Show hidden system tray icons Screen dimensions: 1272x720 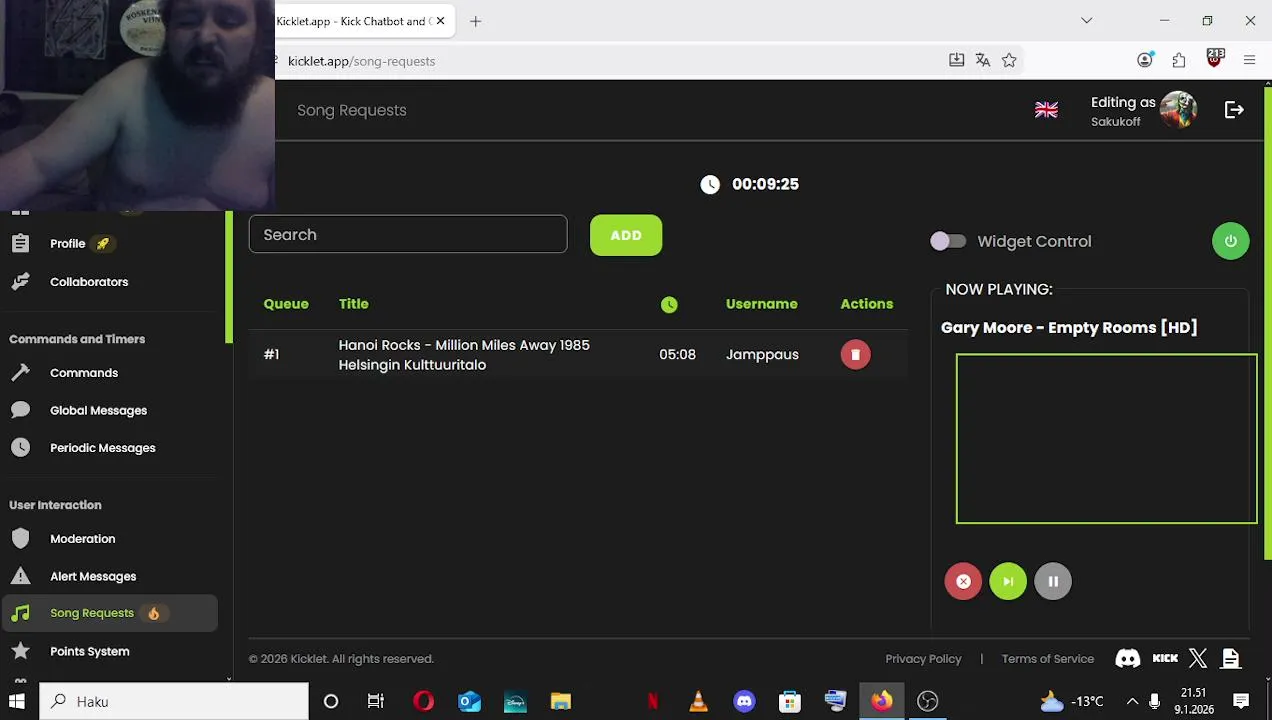tap(1132, 701)
